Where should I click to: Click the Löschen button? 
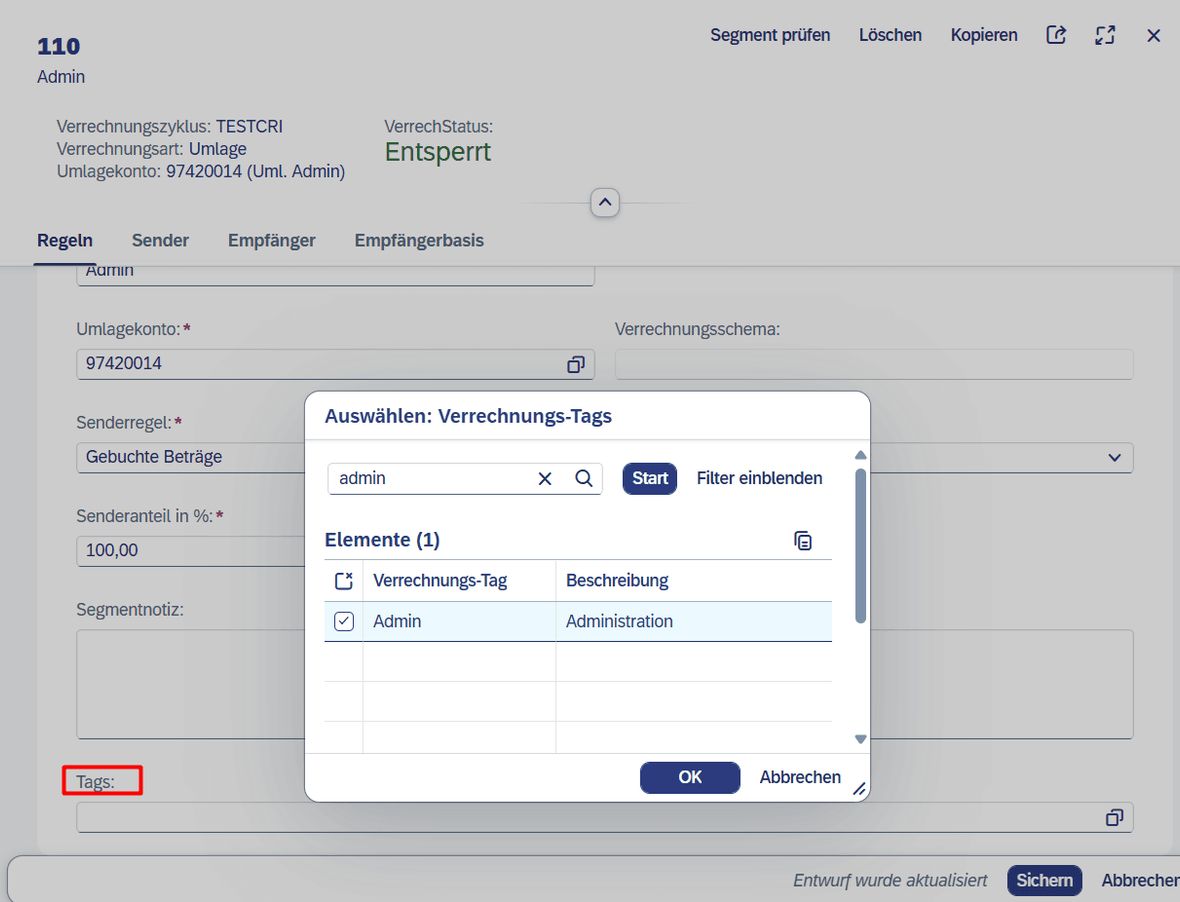pos(890,35)
